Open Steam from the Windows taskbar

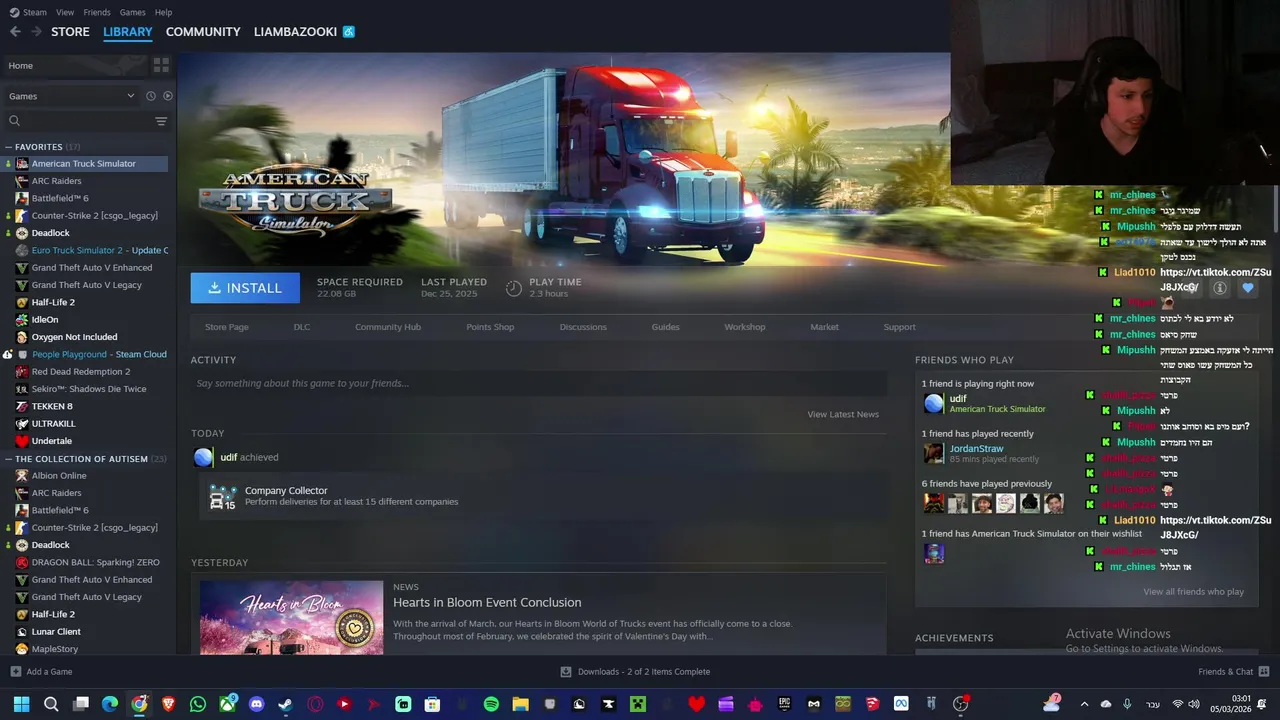point(285,704)
